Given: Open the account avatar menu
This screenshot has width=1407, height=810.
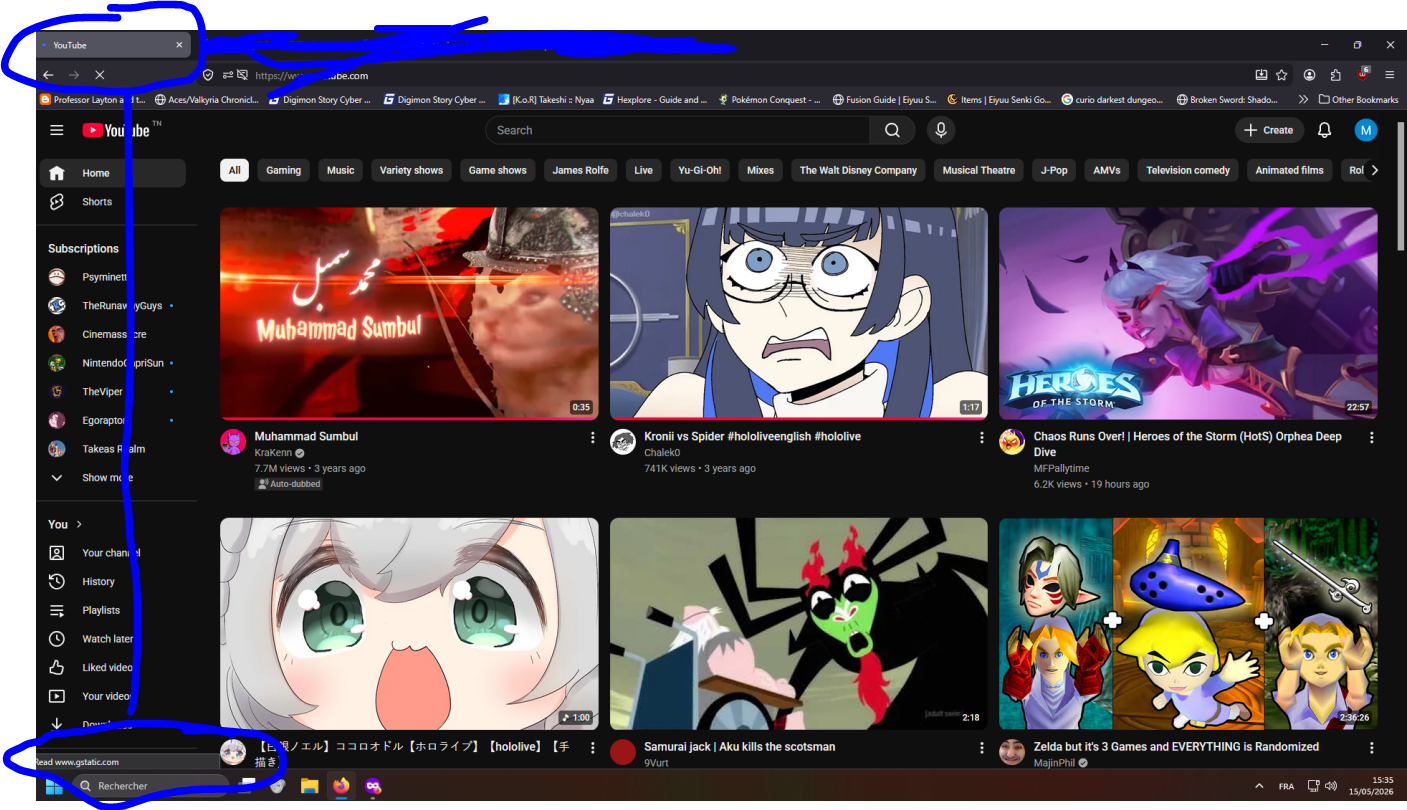Looking at the screenshot, I should tap(1366, 130).
